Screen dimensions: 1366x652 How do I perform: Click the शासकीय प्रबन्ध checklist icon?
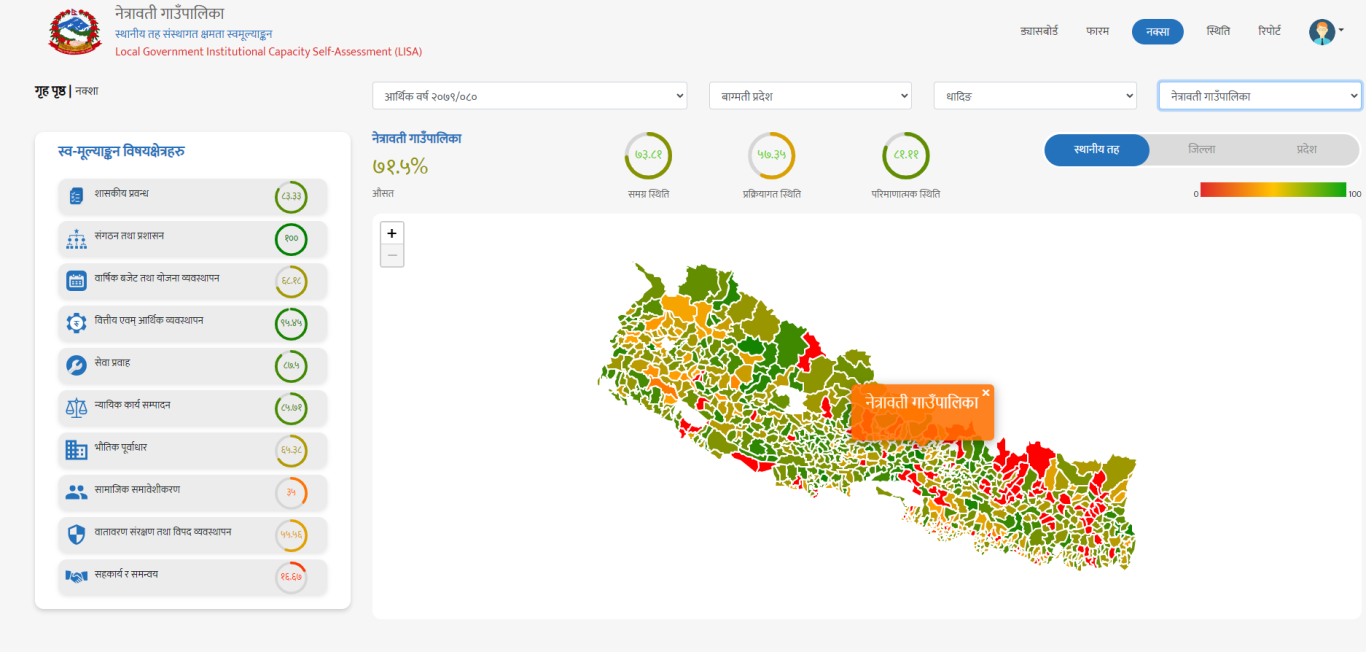click(x=76, y=196)
